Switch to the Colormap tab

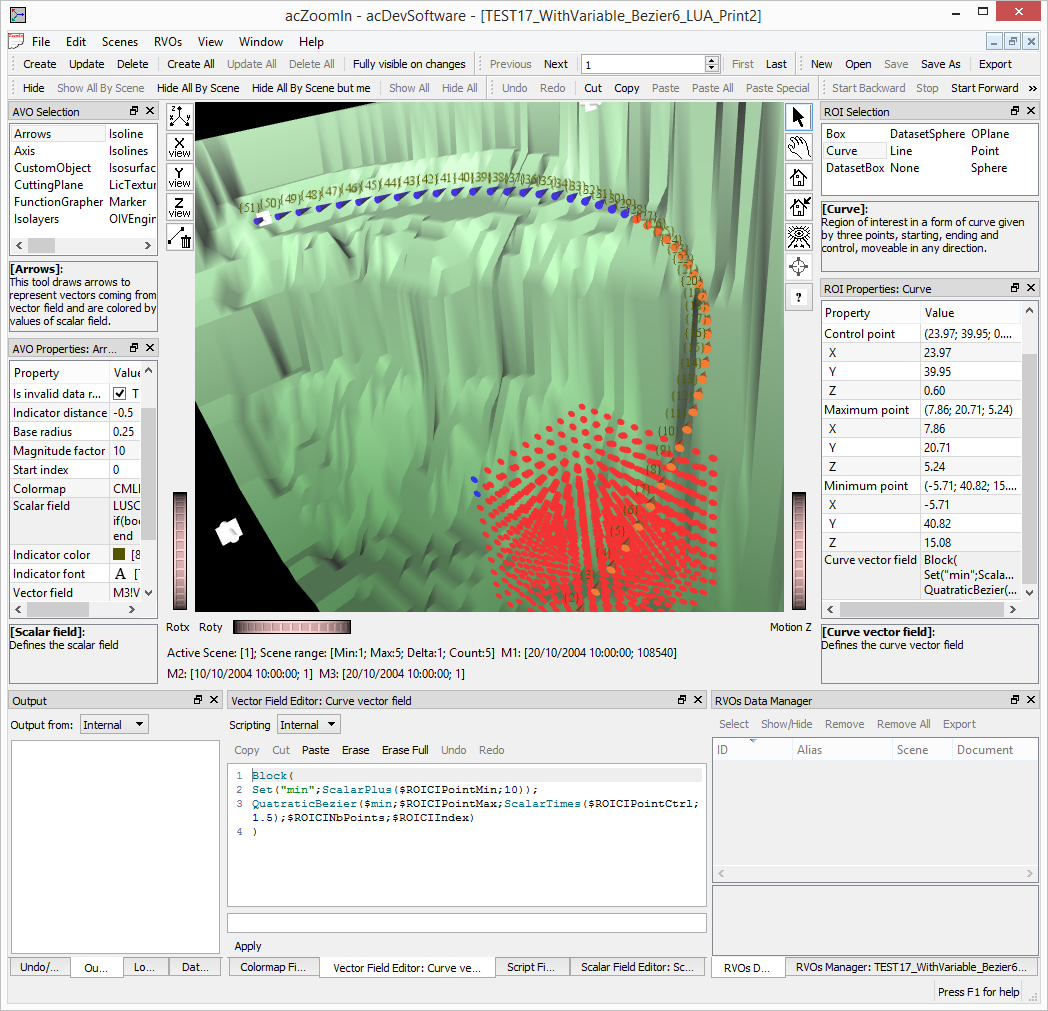click(273, 968)
